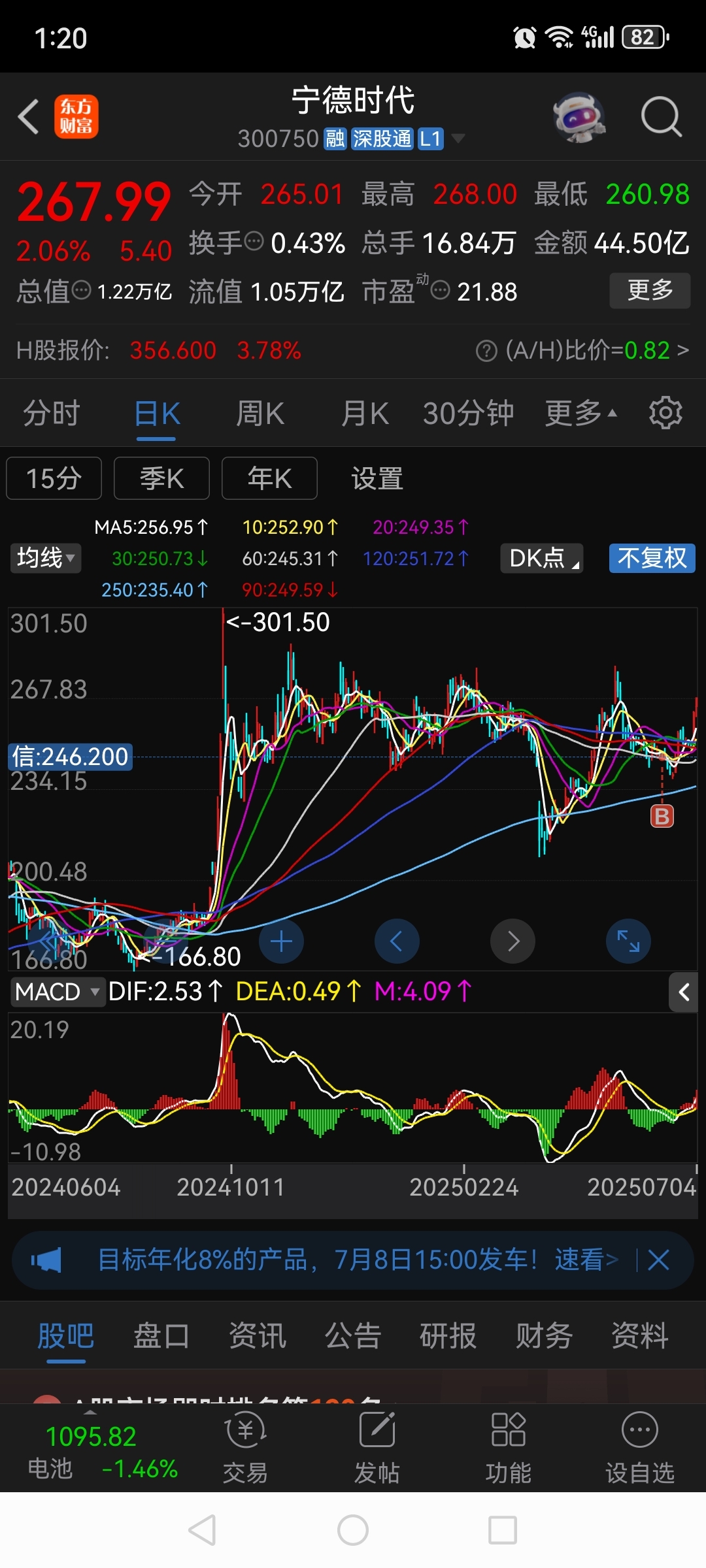
Task: Open 功能 functions icon
Action: [509, 1447]
